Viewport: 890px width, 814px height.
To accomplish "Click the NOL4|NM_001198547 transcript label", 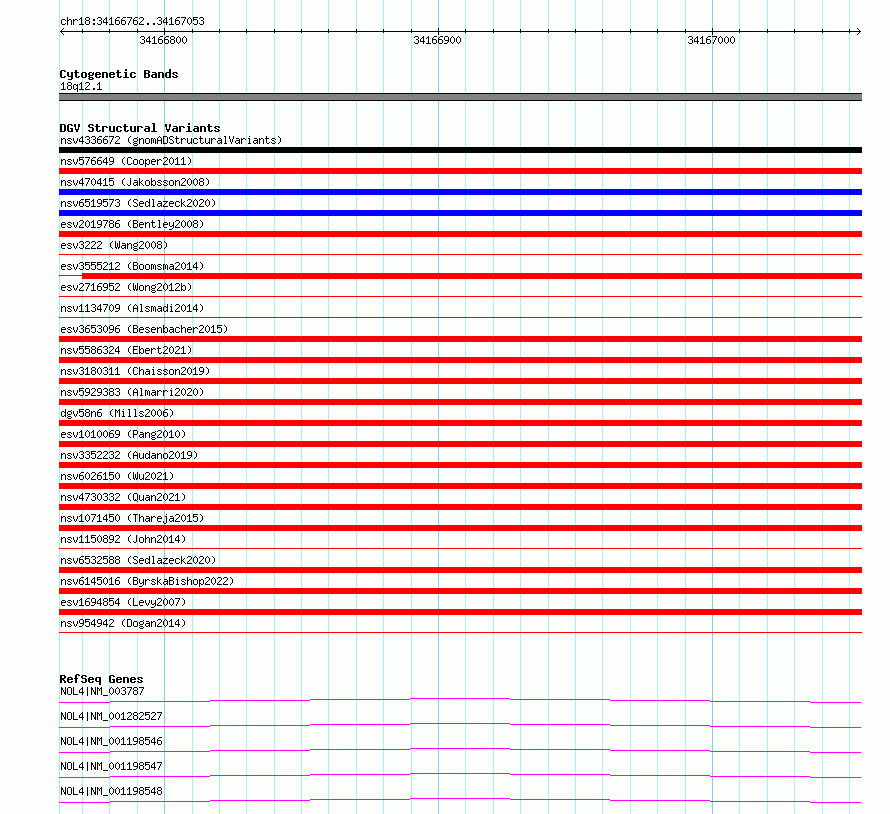I will tap(111, 766).
